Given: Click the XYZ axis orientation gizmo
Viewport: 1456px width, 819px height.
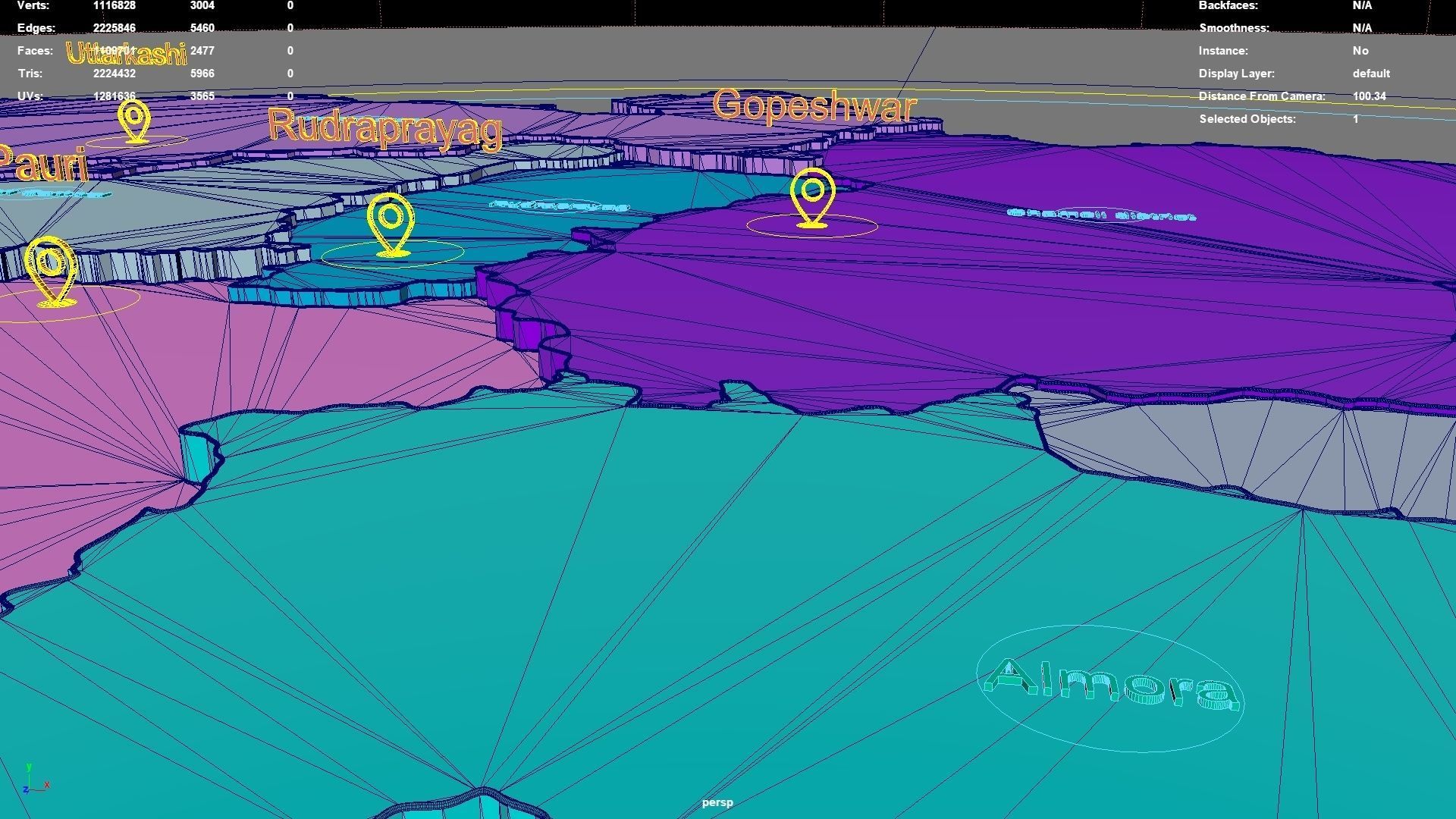Looking at the screenshot, I should tap(35, 779).
